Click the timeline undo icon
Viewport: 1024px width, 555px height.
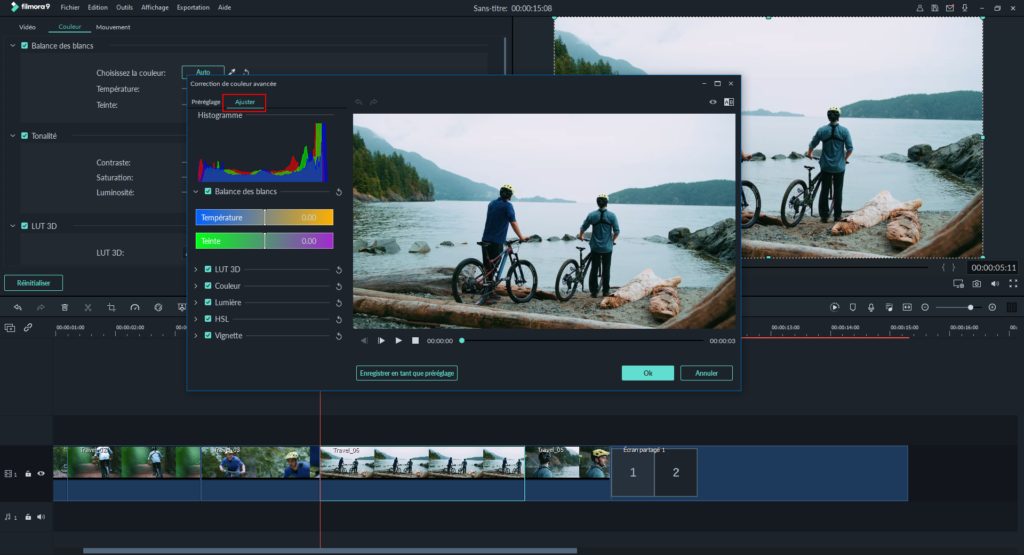click(x=18, y=308)
